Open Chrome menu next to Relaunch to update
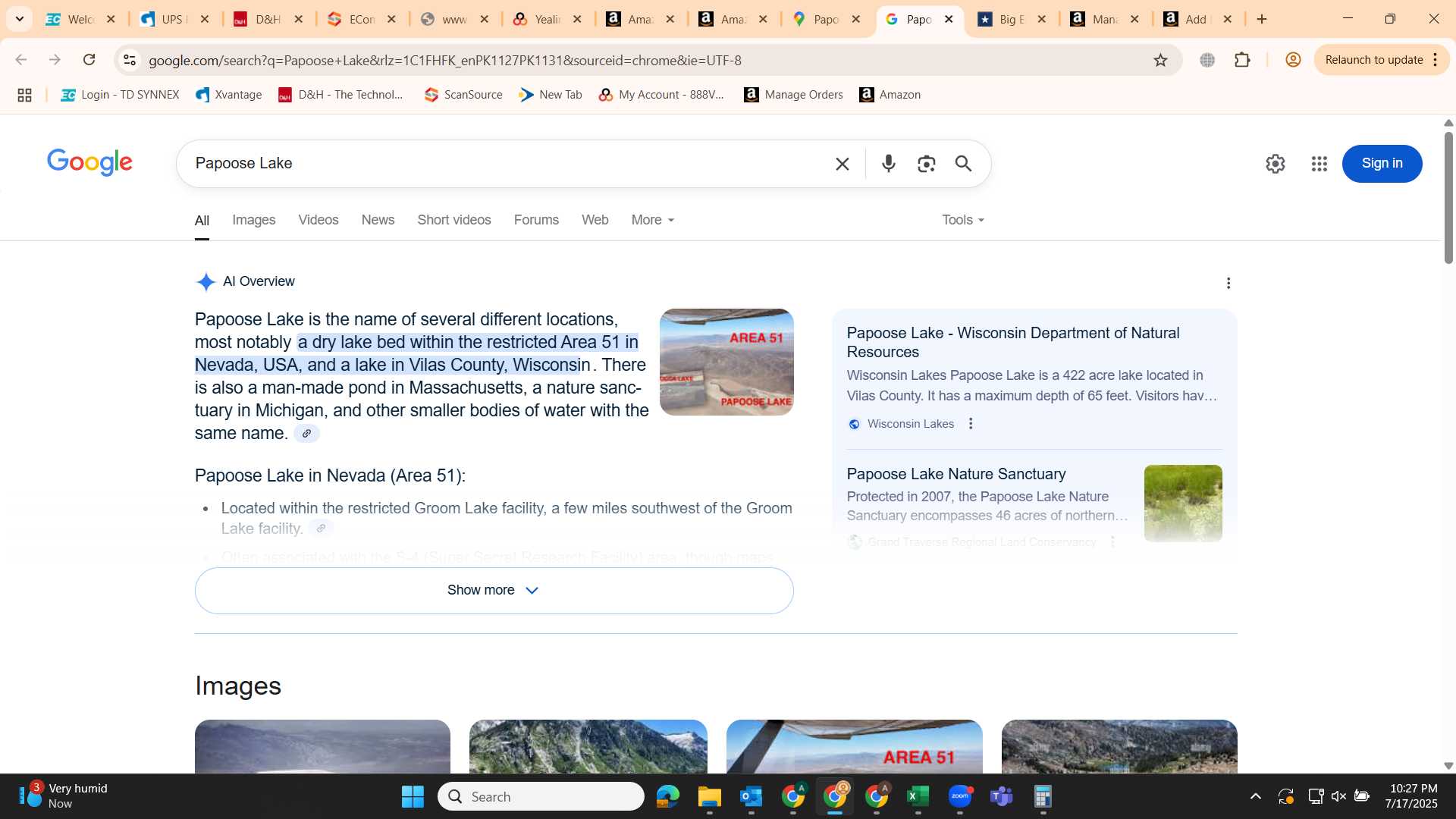This screenshot has width=1456, height=819. pyautogui.click(x=1435, y=60)
